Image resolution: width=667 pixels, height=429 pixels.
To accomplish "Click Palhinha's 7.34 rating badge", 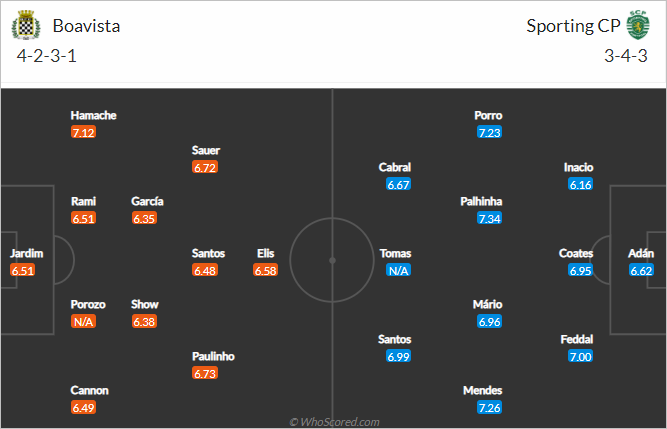I will click(x=489, y=218).
